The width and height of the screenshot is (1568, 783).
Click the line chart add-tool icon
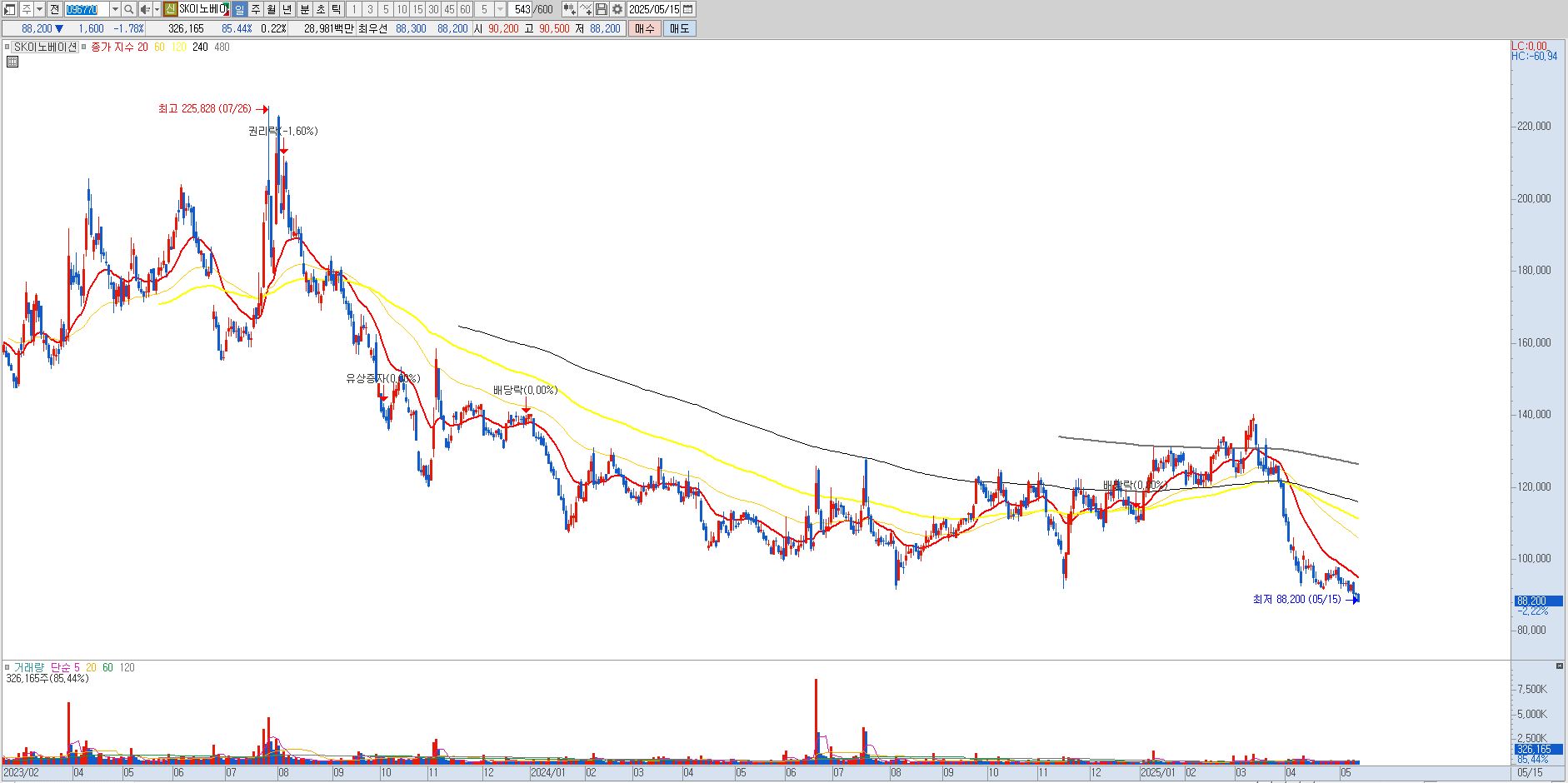(x=586, y=9)
